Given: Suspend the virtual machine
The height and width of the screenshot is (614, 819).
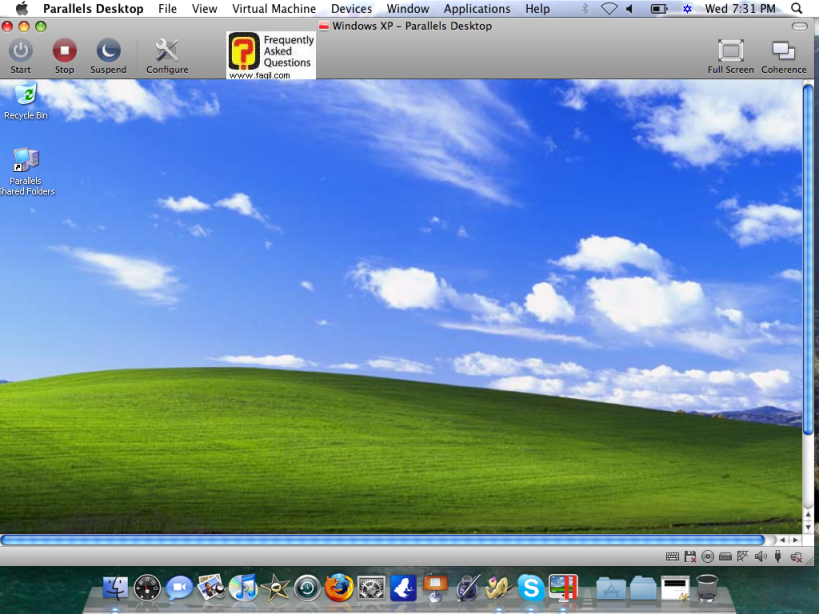Looking at the screenshot, I should (108, 56).
